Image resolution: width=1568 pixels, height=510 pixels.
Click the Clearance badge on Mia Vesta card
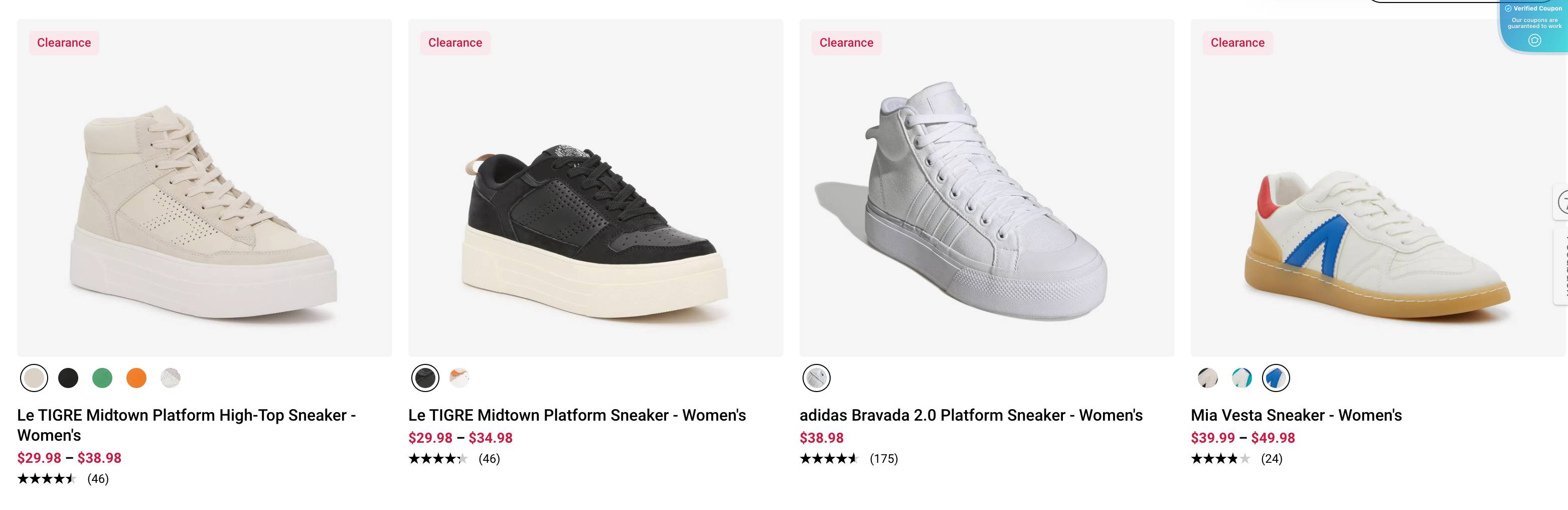point(1236,43)
